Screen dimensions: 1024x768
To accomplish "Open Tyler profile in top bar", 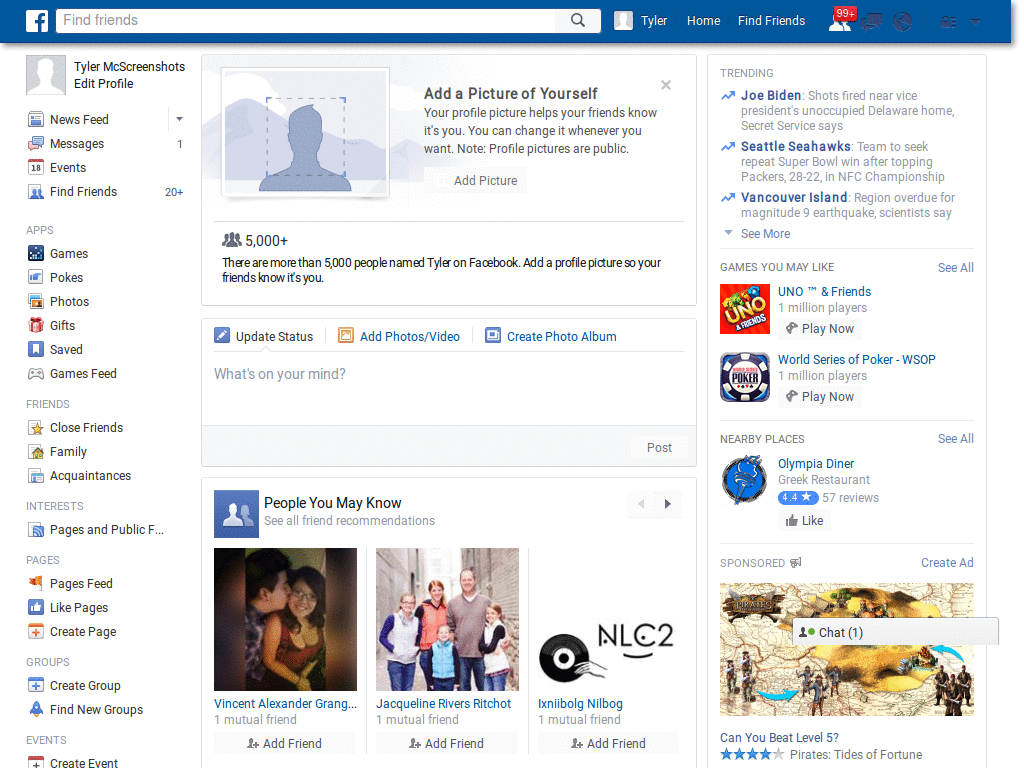I will click(641, 21).
